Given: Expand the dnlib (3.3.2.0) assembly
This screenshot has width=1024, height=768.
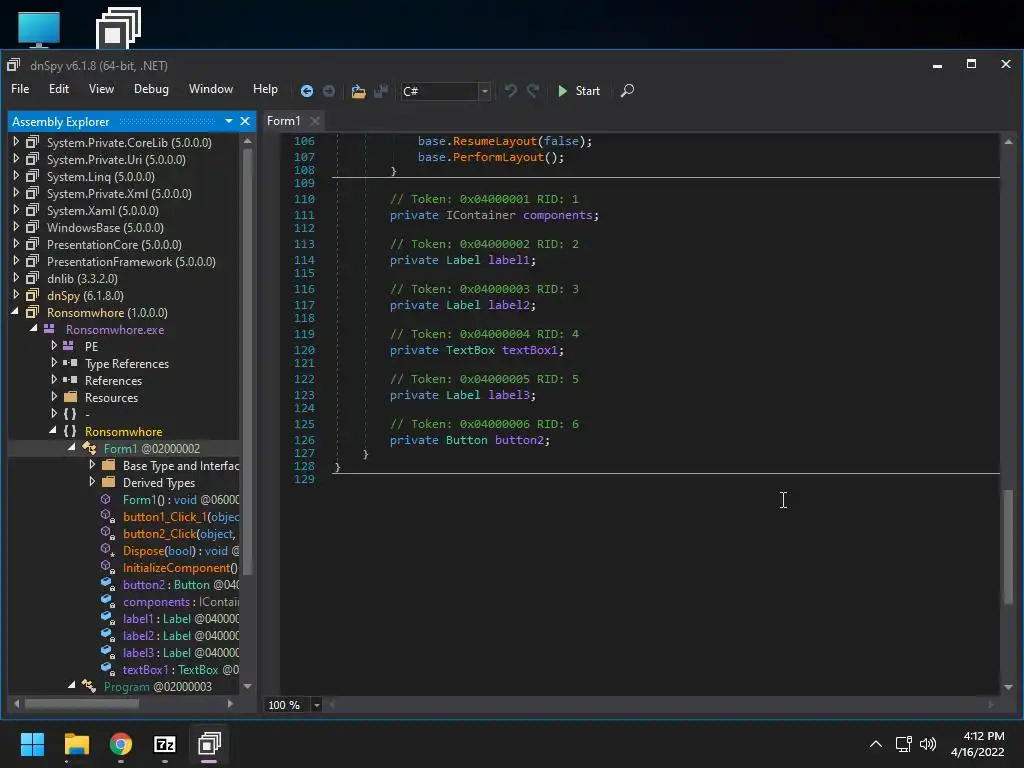Looking at the screenshot, I should [x=16, y=279].
